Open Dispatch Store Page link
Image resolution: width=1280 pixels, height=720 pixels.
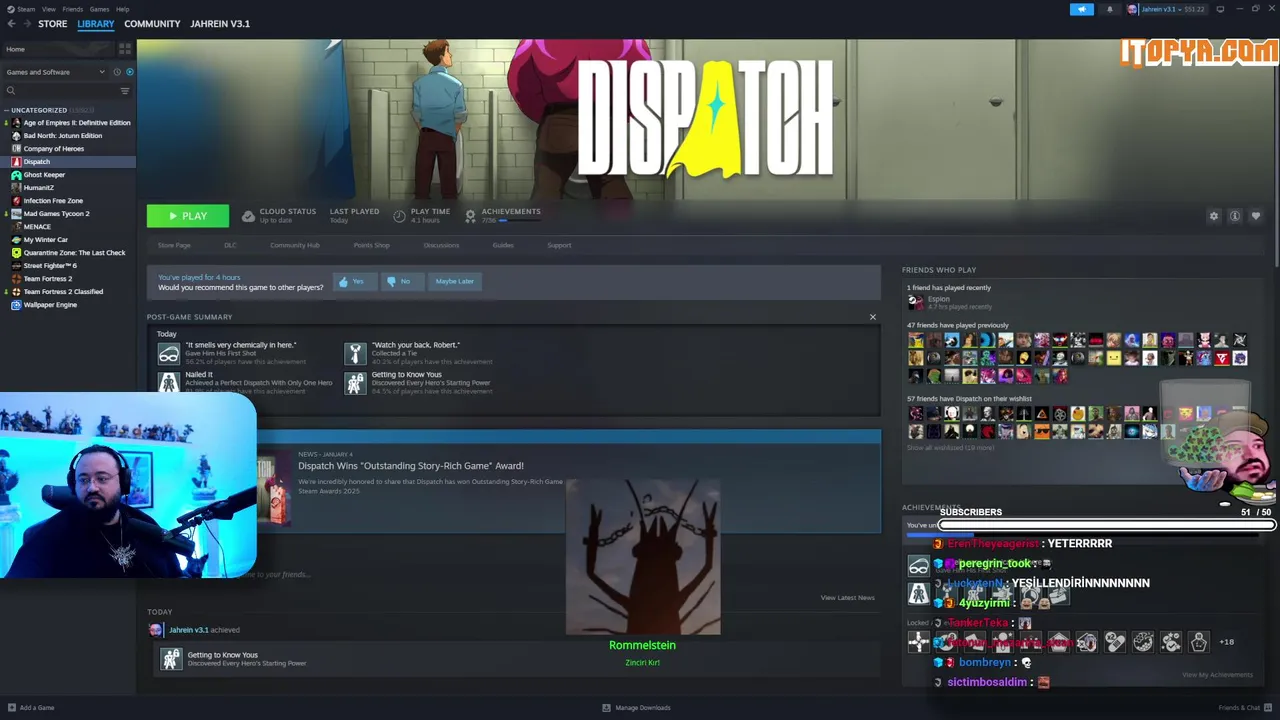coord(174,245)
